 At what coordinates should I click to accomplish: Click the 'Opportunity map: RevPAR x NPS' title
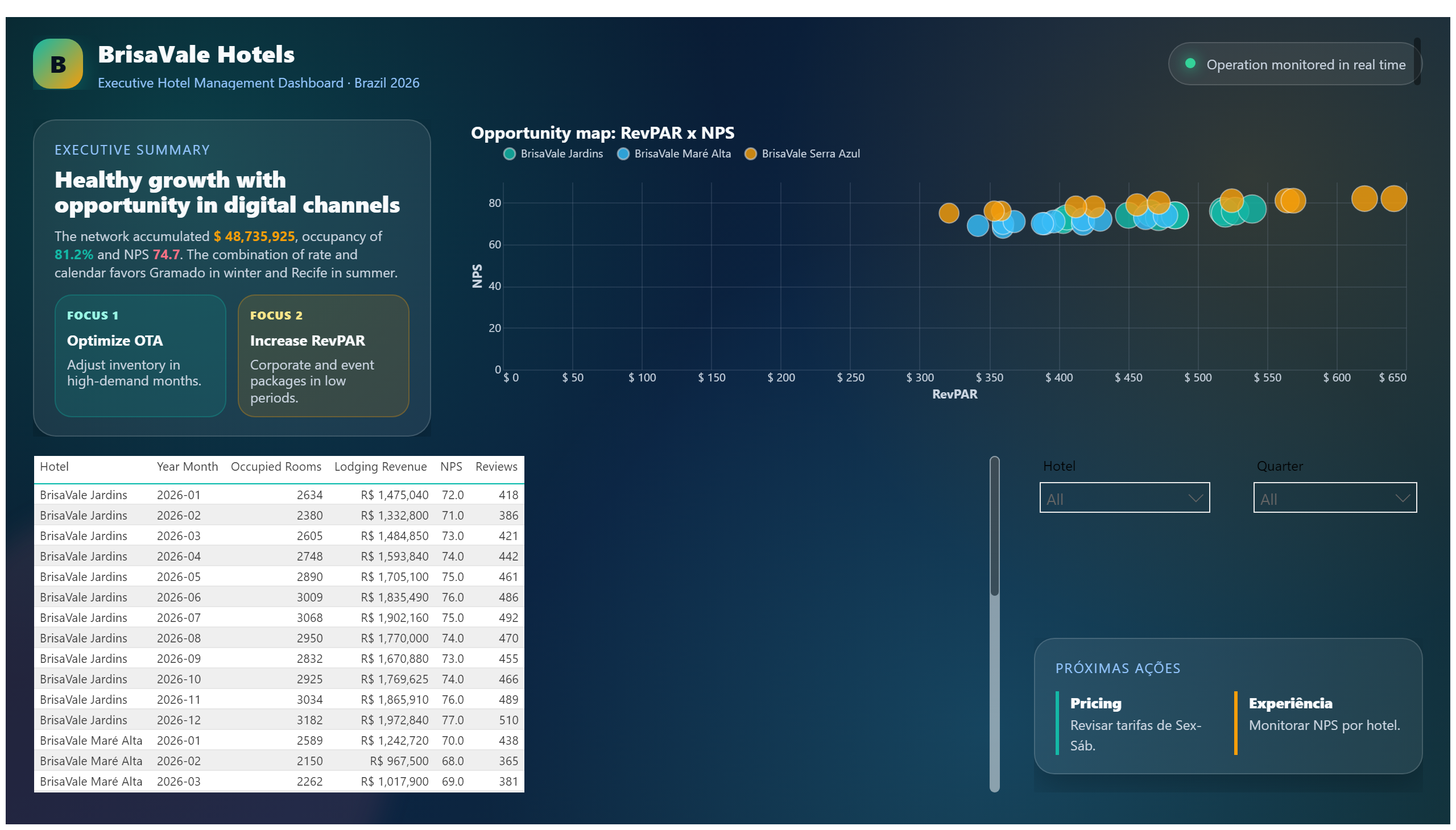(x=602, y=133)
